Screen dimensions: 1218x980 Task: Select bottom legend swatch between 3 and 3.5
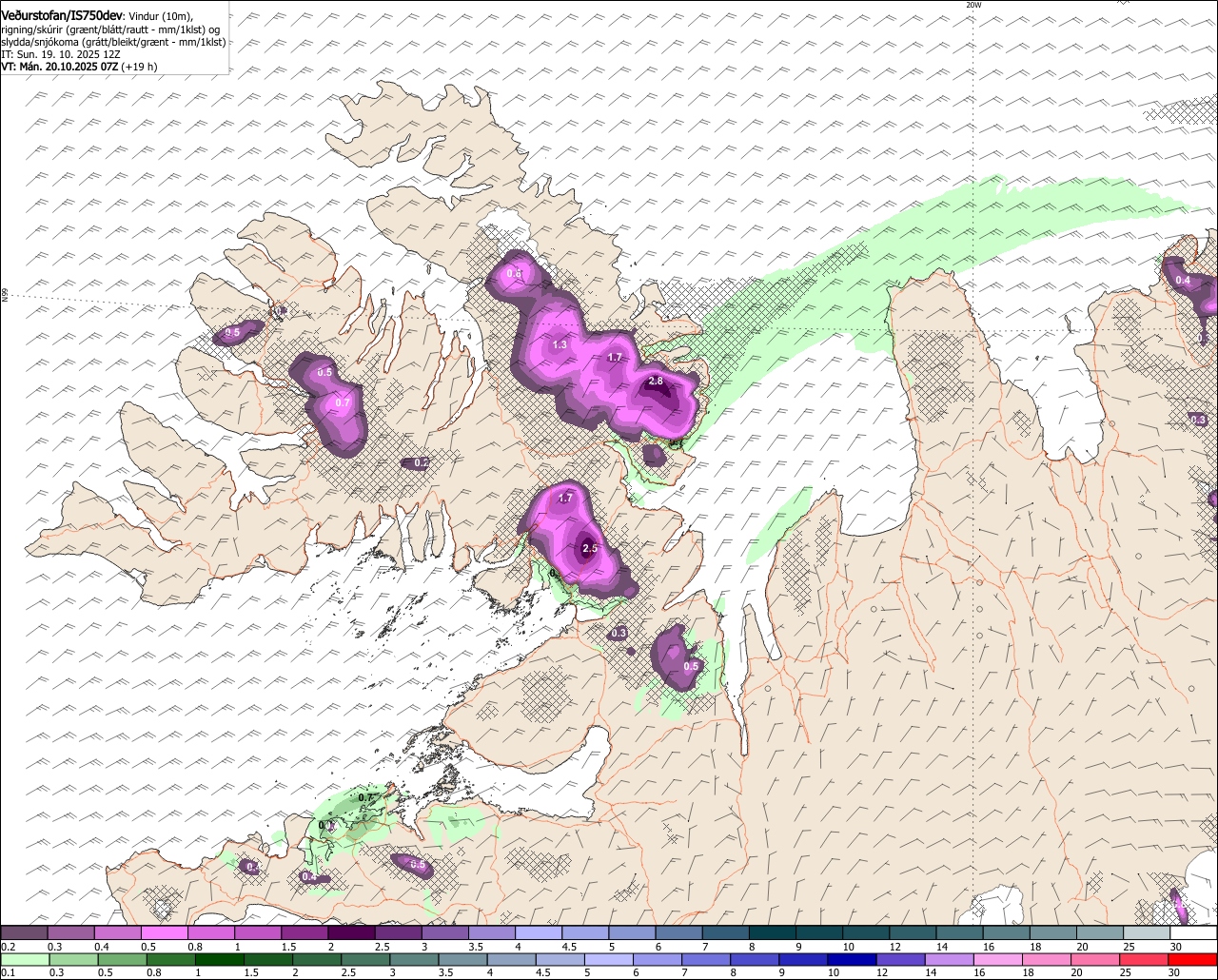[416, 960]
